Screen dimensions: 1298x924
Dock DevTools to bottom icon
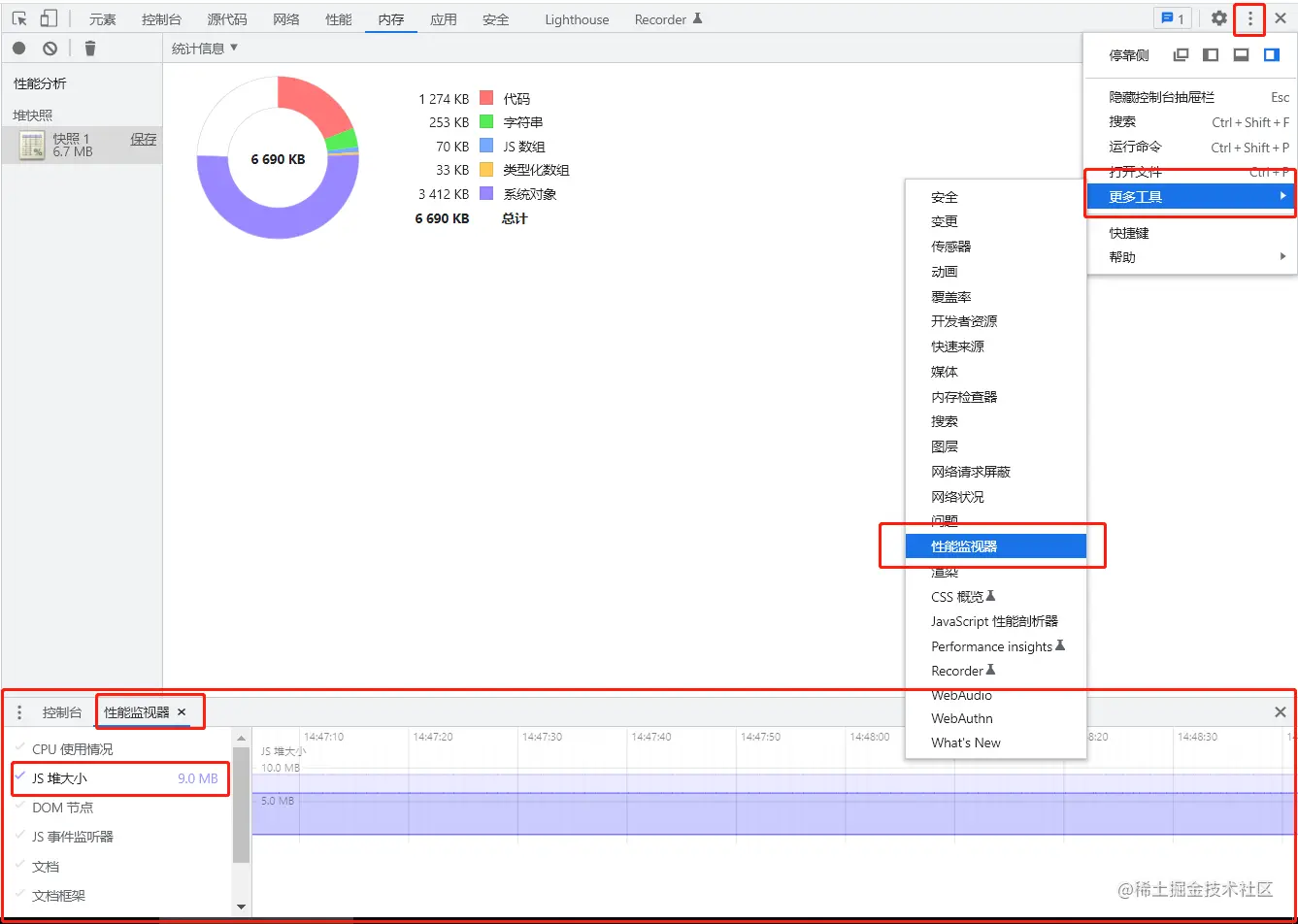1241,55
